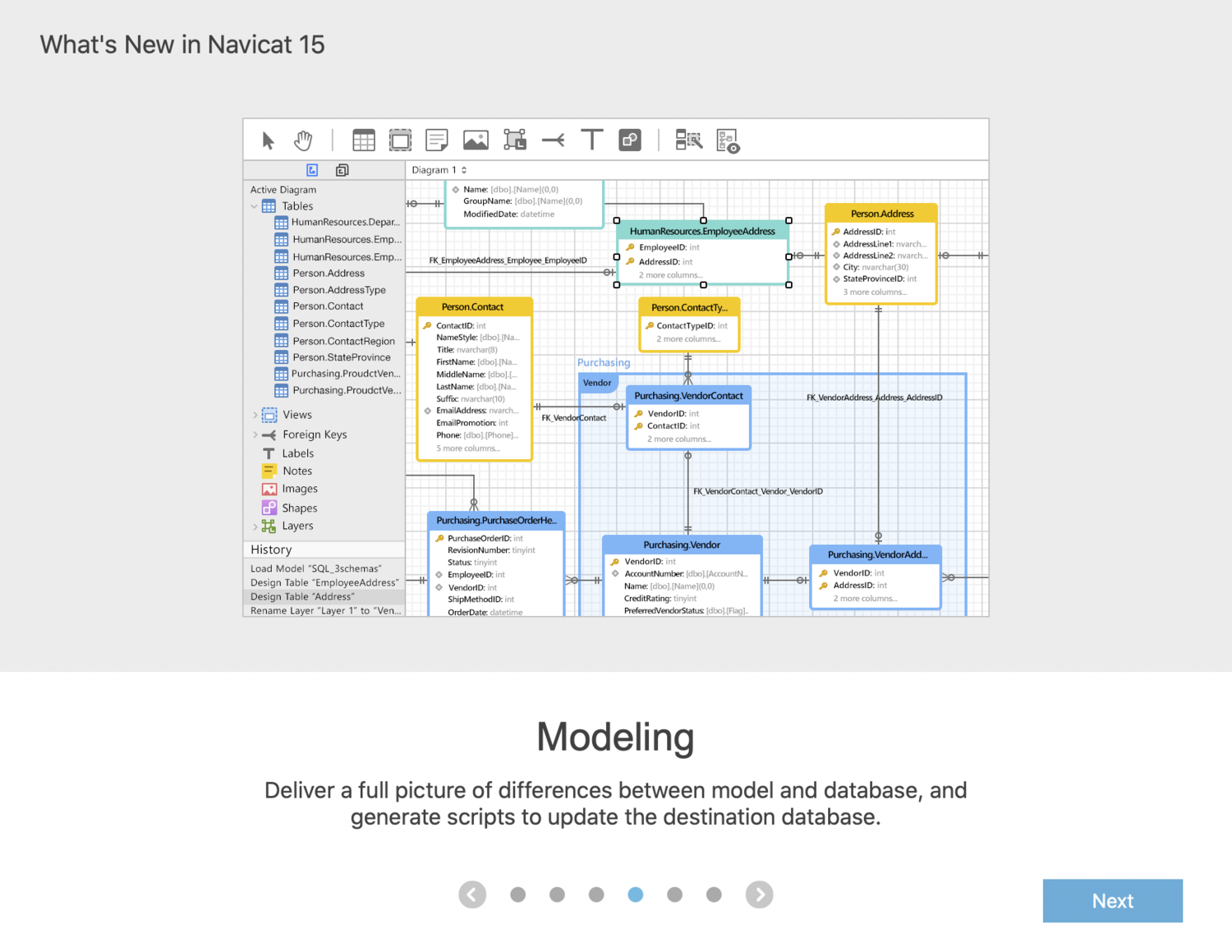Image resolution: width=1232 pixels, height=952 pixels.
Task: Click the preview toolbar icon with eye
Action: [x=728, y=141]
